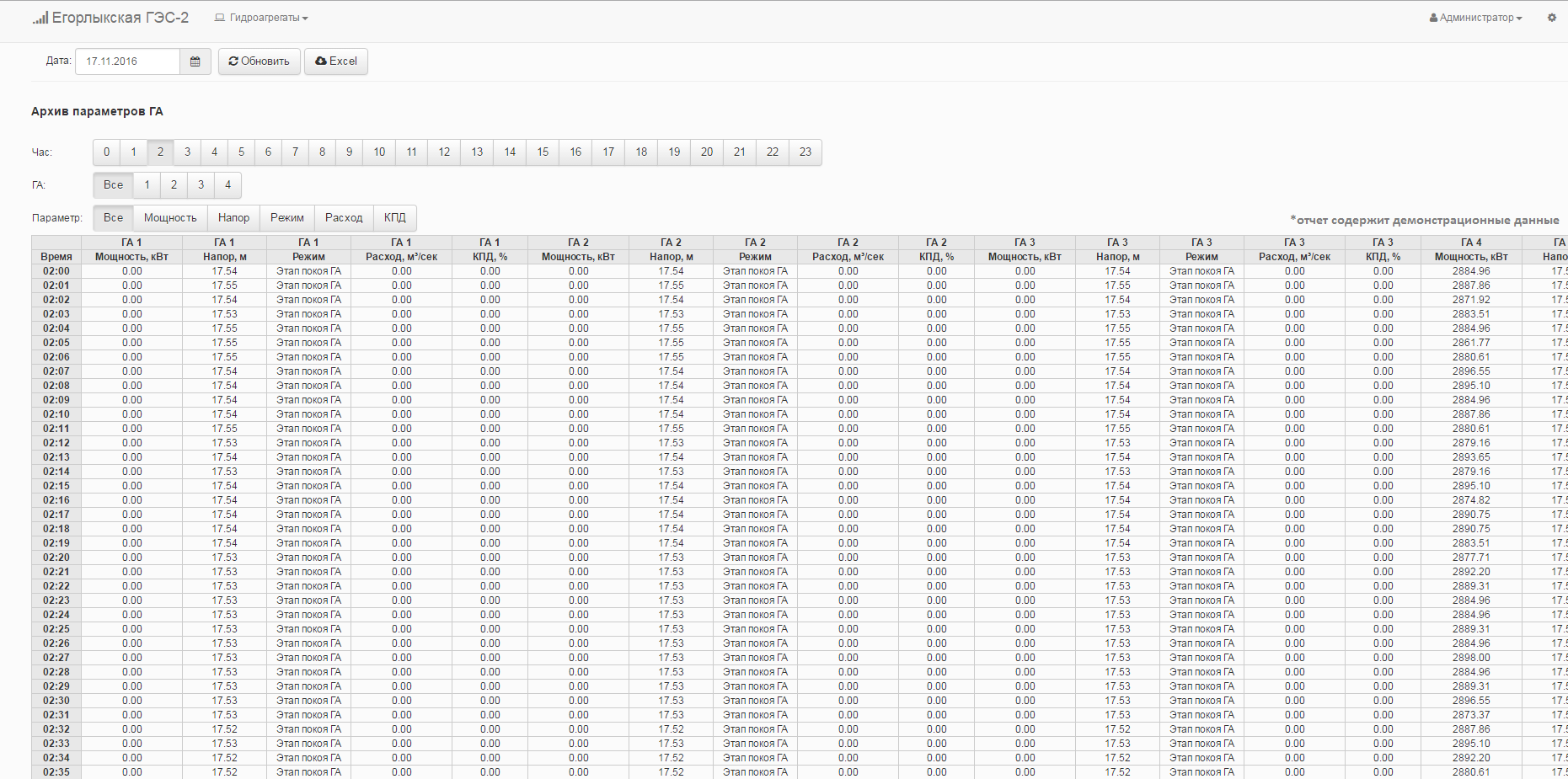Toggle ГА filter to unit 3
Image resolution: width=1568 pixels, height=779 pixels.
point(201,185)
